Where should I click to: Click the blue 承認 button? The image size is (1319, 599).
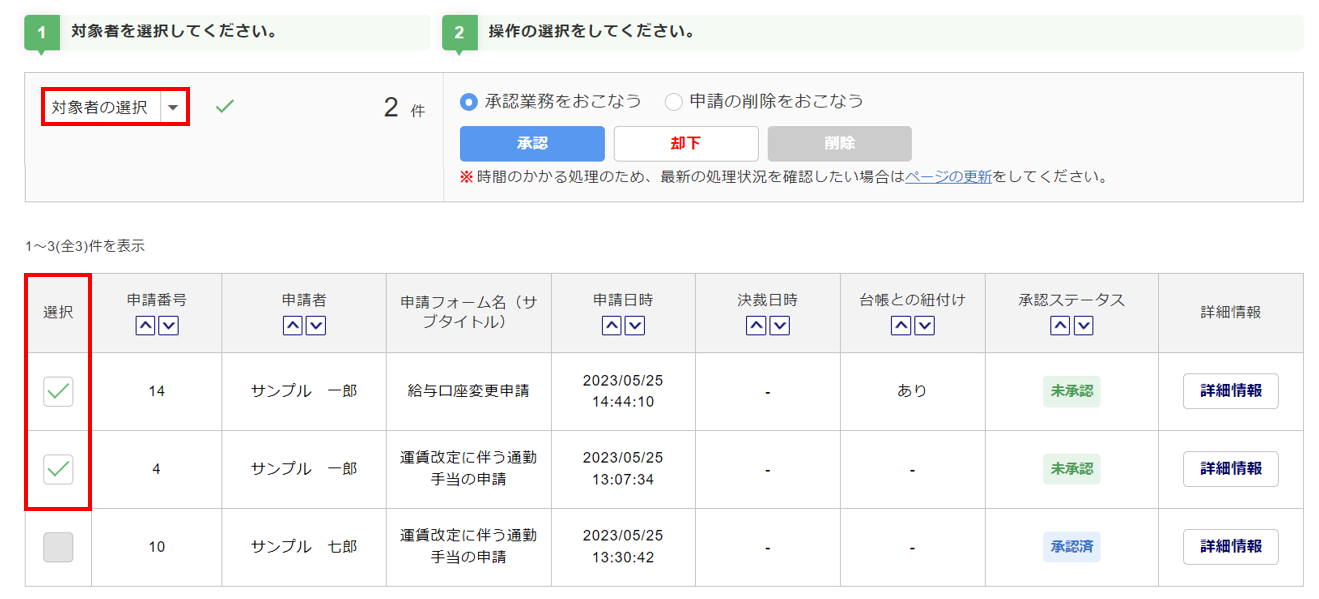point(532,144)
